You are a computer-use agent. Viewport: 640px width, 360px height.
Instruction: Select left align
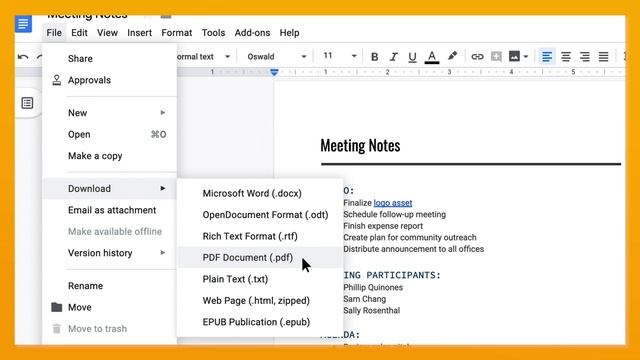(x=547, y=56)
